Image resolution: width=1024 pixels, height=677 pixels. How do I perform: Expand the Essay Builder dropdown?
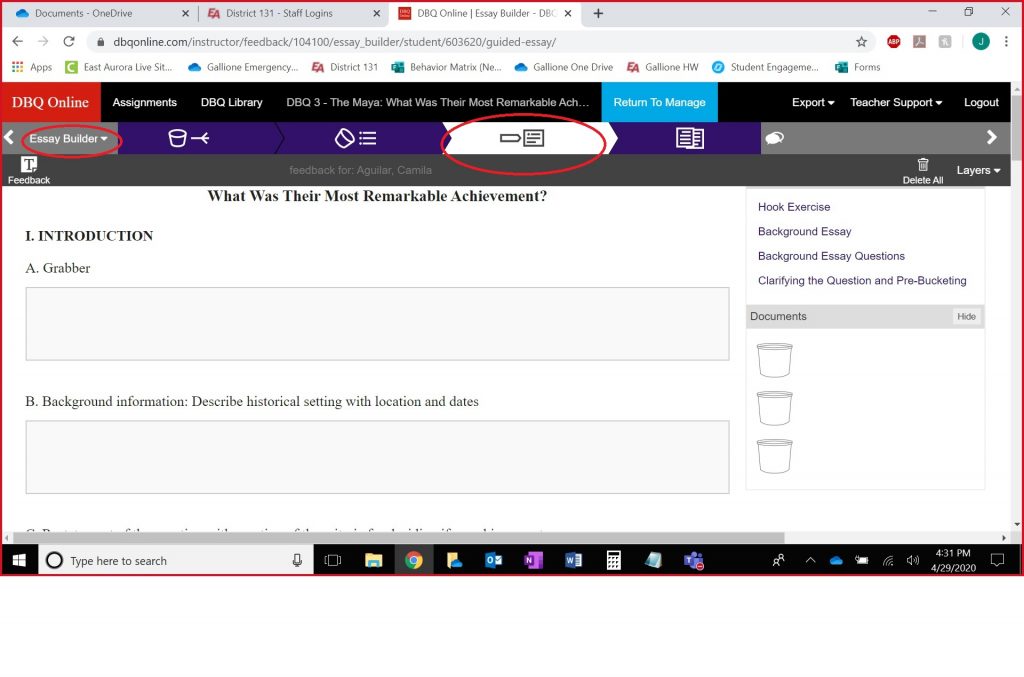click(x=68, y=139)
